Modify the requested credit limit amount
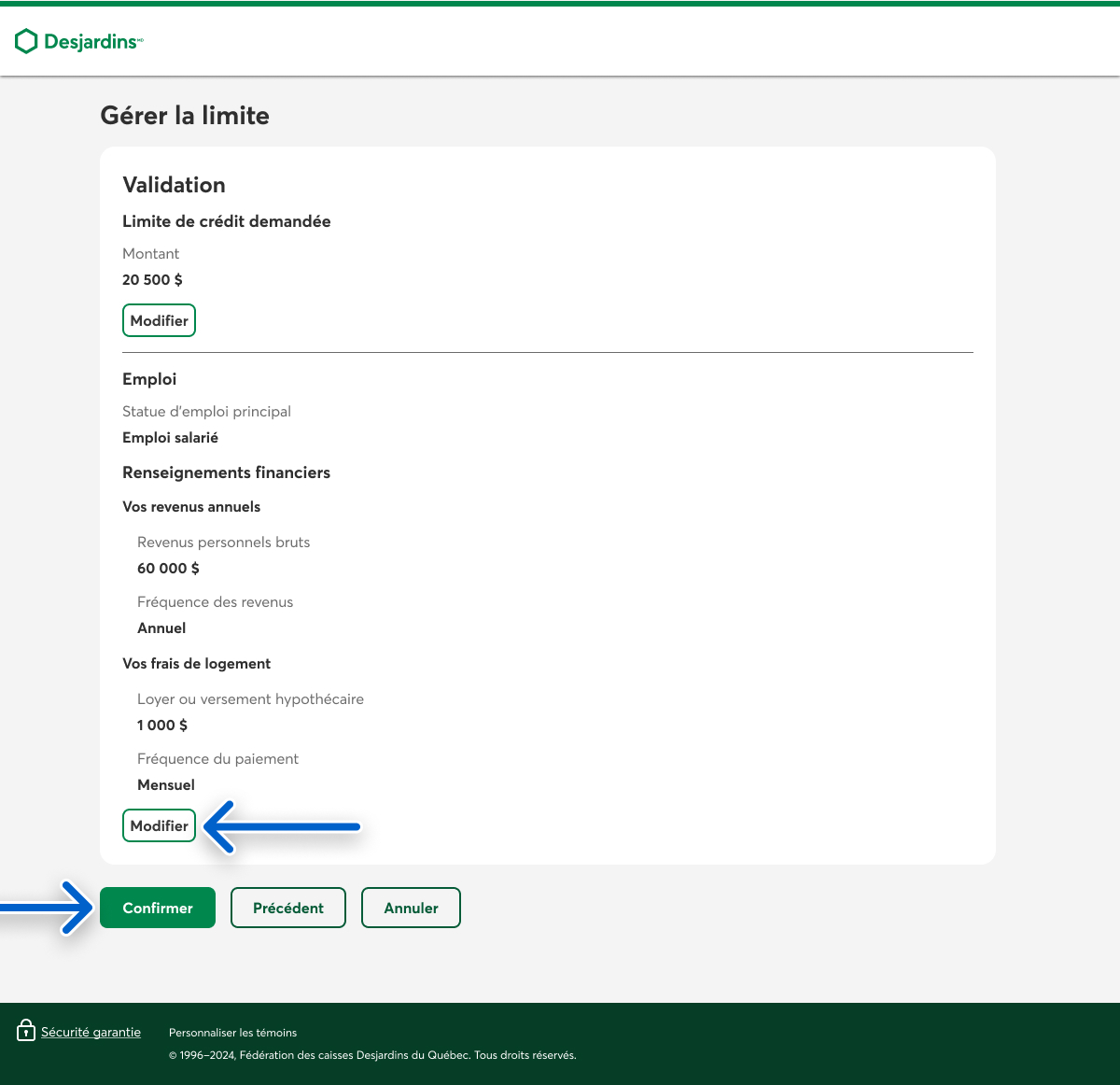This screenshot has width=1120, height=1085. coord(159,320)
